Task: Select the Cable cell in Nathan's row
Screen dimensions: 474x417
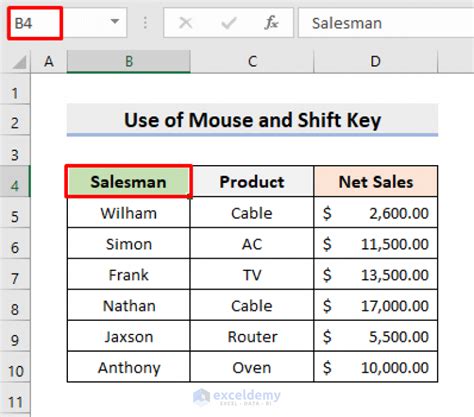Action: pyautogui.click(x=252, y=305)
